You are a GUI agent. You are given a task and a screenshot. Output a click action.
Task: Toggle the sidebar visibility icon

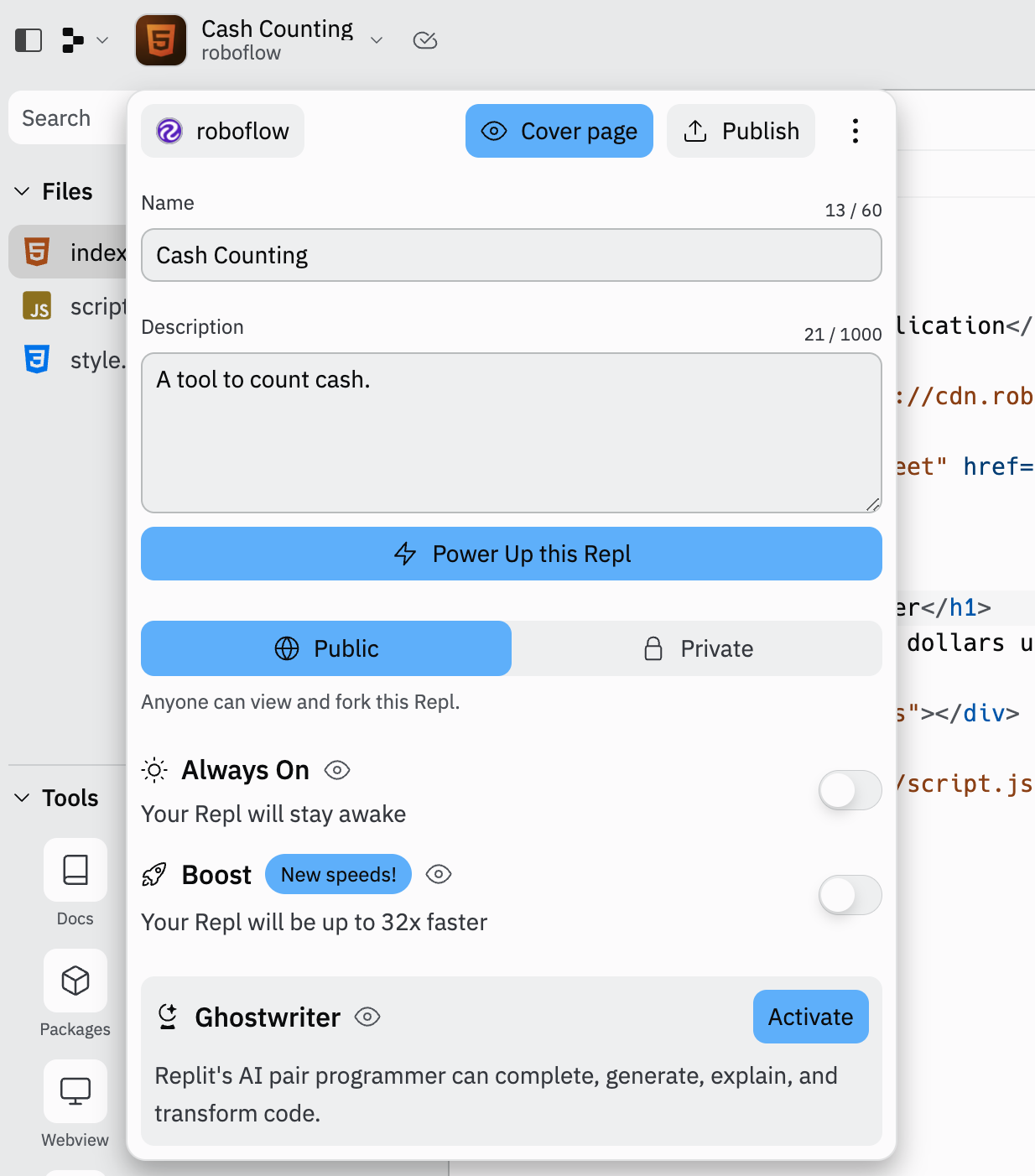[28, 39]
